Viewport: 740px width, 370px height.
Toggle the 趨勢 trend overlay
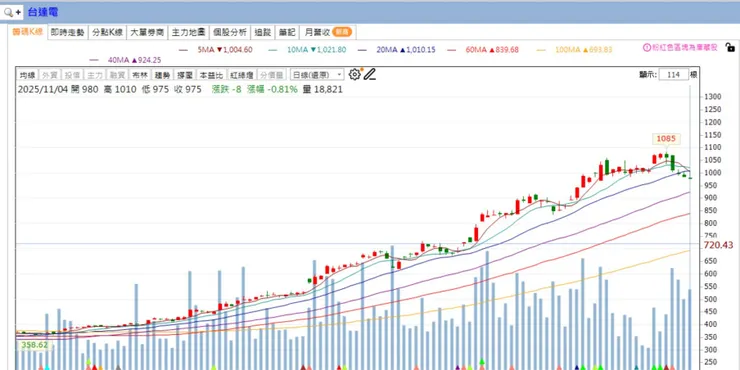point(162,75)
